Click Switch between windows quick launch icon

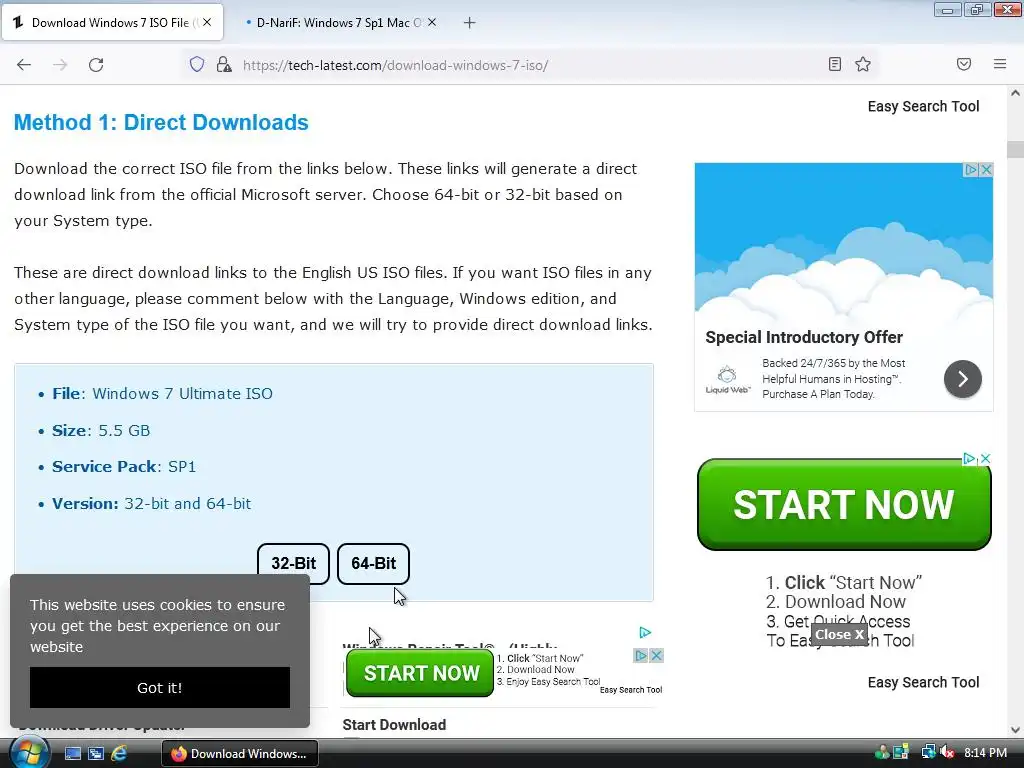(95, 754)
